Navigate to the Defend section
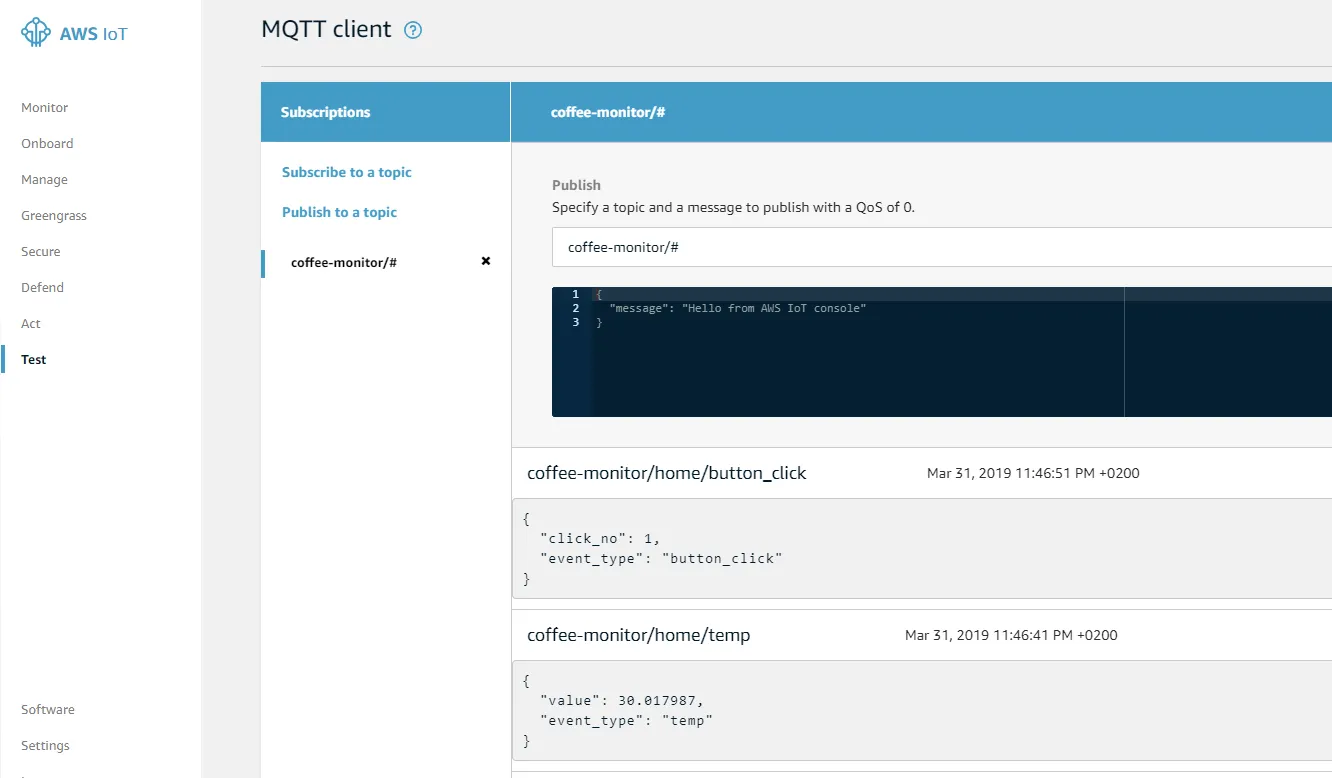This screenshot has width=1332, height=778. click(41, 287)
